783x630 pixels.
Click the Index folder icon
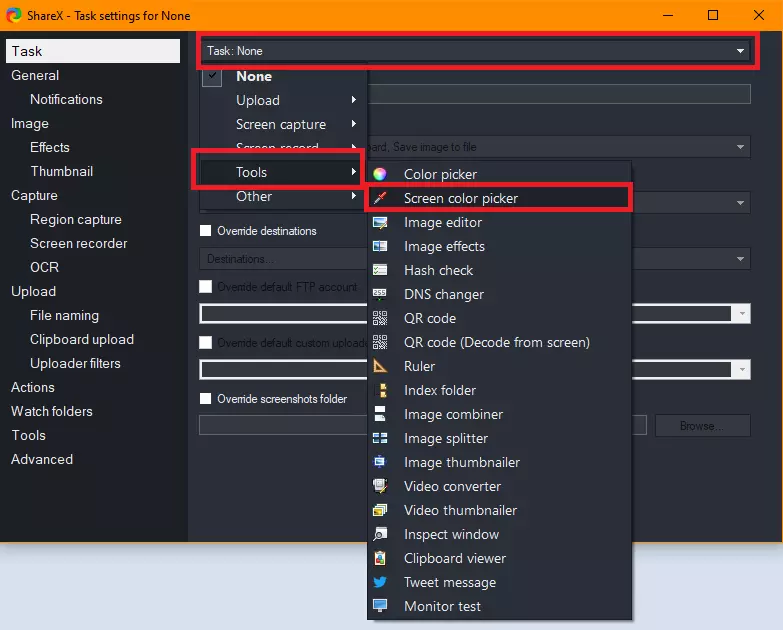point(382,390)
